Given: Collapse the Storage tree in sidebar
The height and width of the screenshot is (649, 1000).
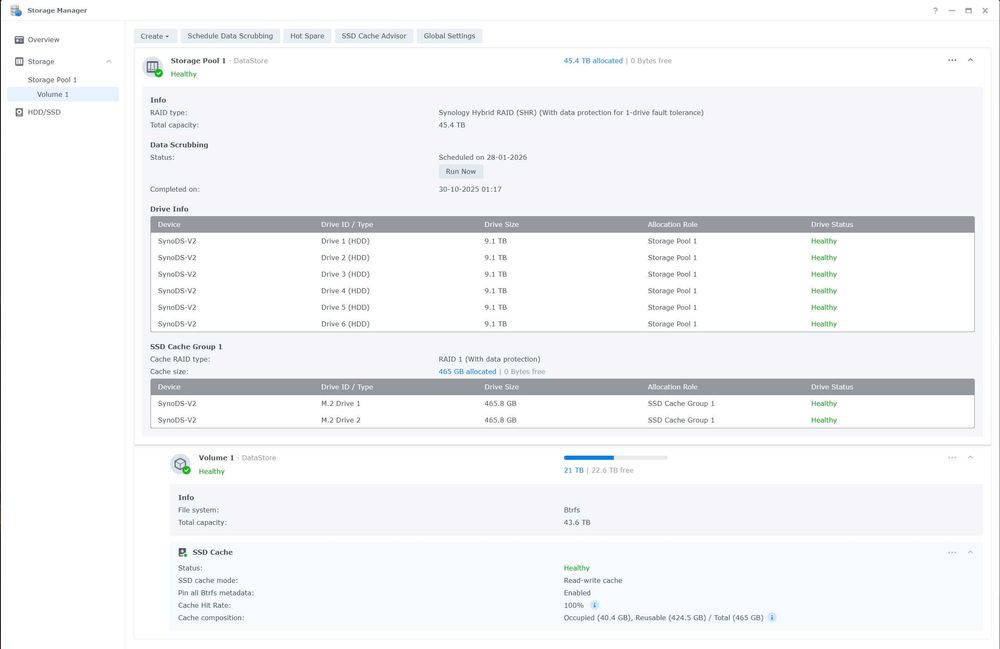Looking at the screenshot, I should 108,62.
